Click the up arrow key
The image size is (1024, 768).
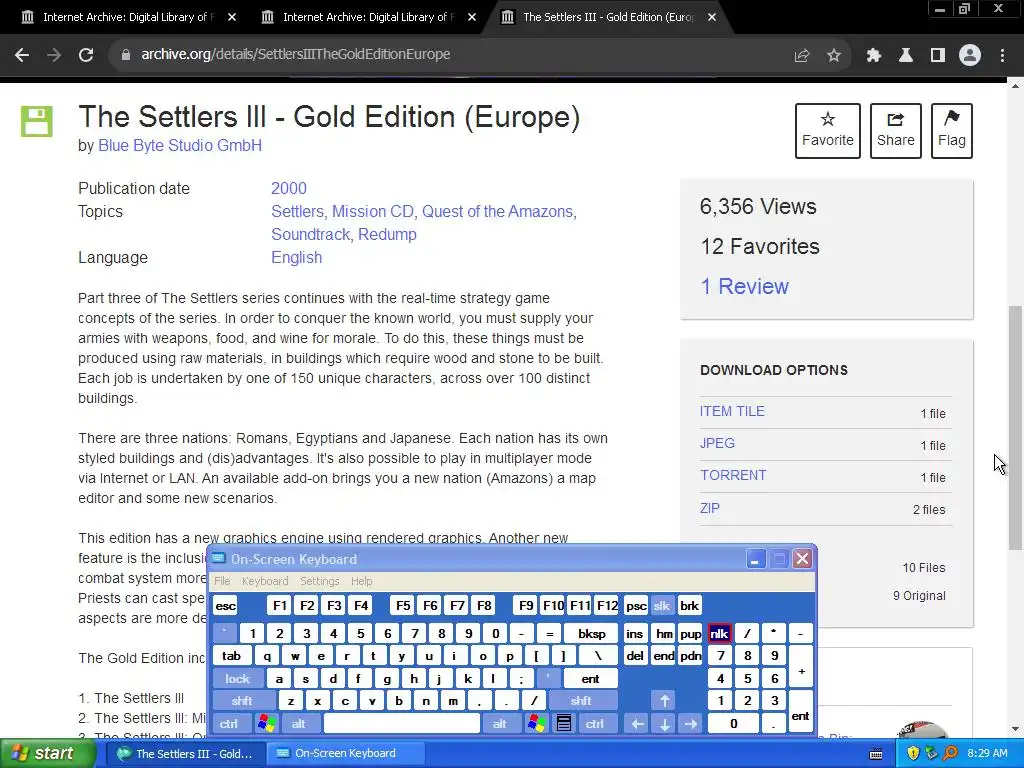664,701
